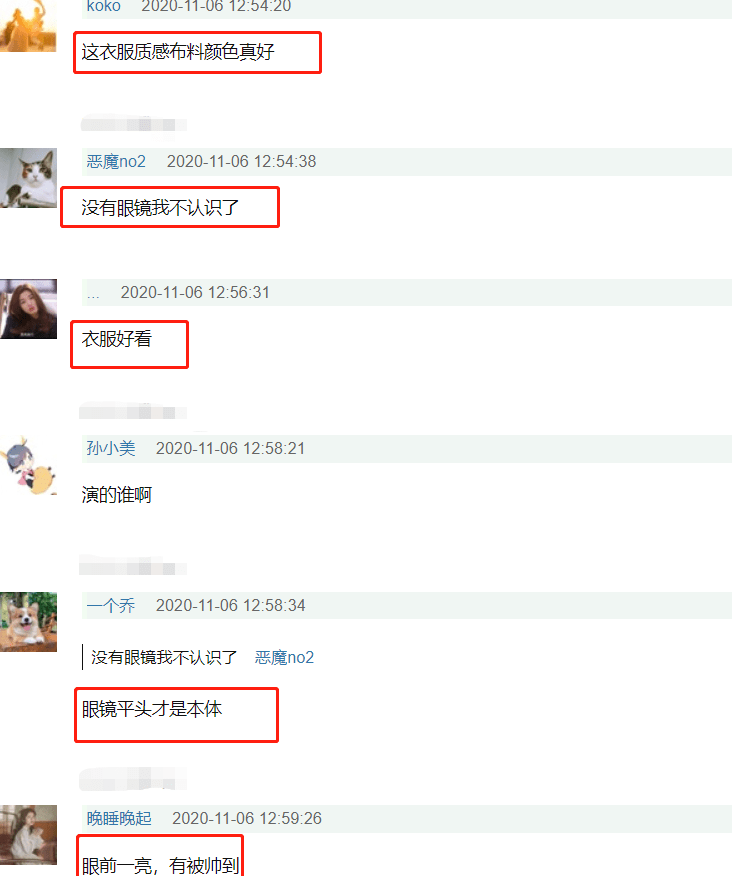Select comment text 这衣服质感布料颜色真好
Viewport: 732px width, 876px height.
click(178, 52)
